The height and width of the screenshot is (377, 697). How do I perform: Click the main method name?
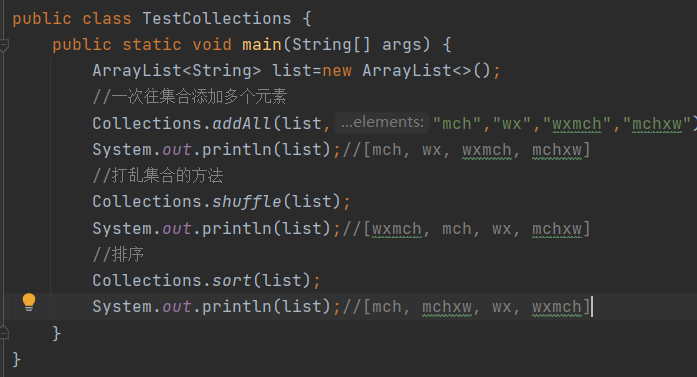coord(261,44)
